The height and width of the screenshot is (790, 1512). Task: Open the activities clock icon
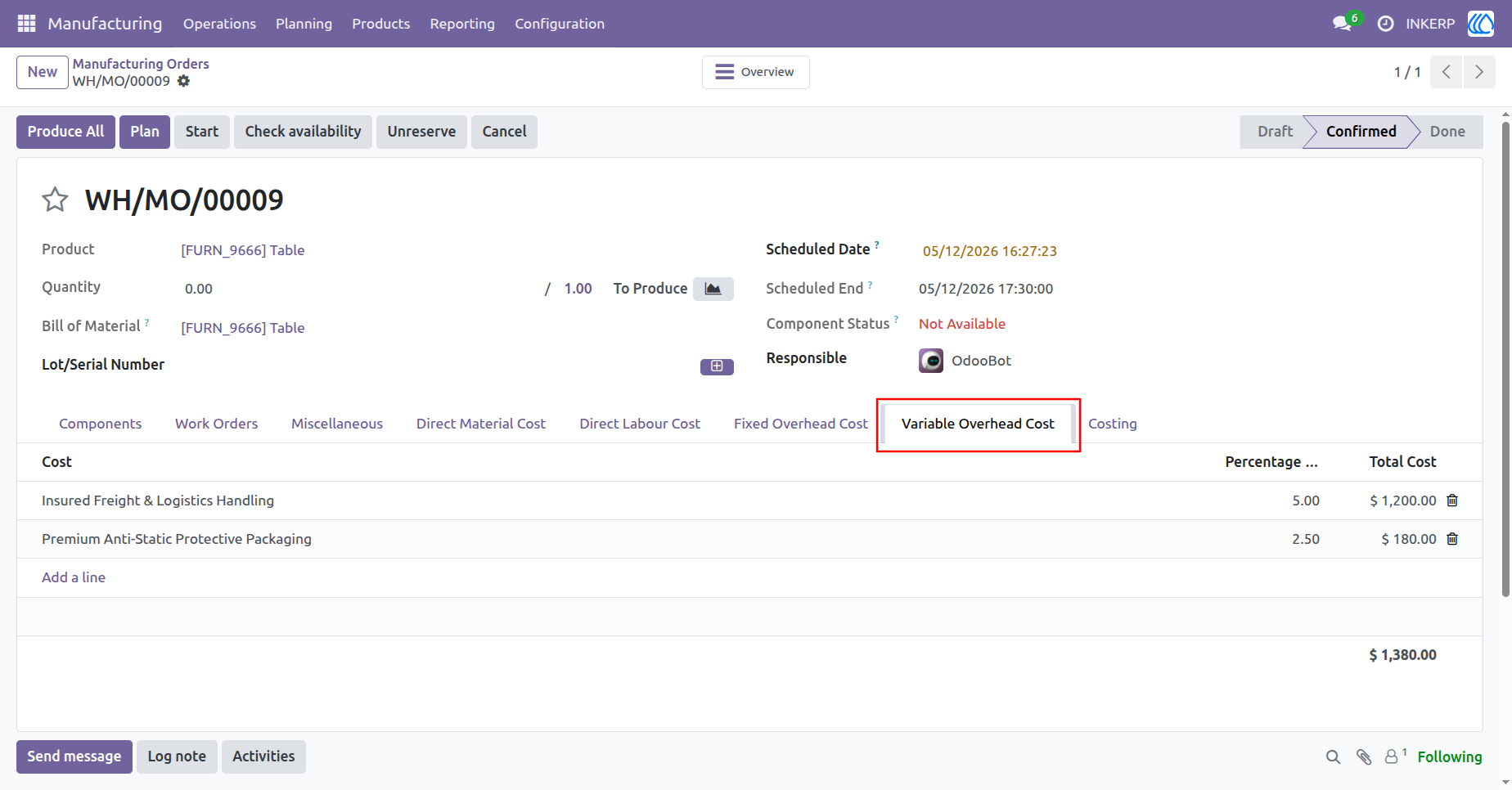pyautogui.click(x=1385, y=24)
